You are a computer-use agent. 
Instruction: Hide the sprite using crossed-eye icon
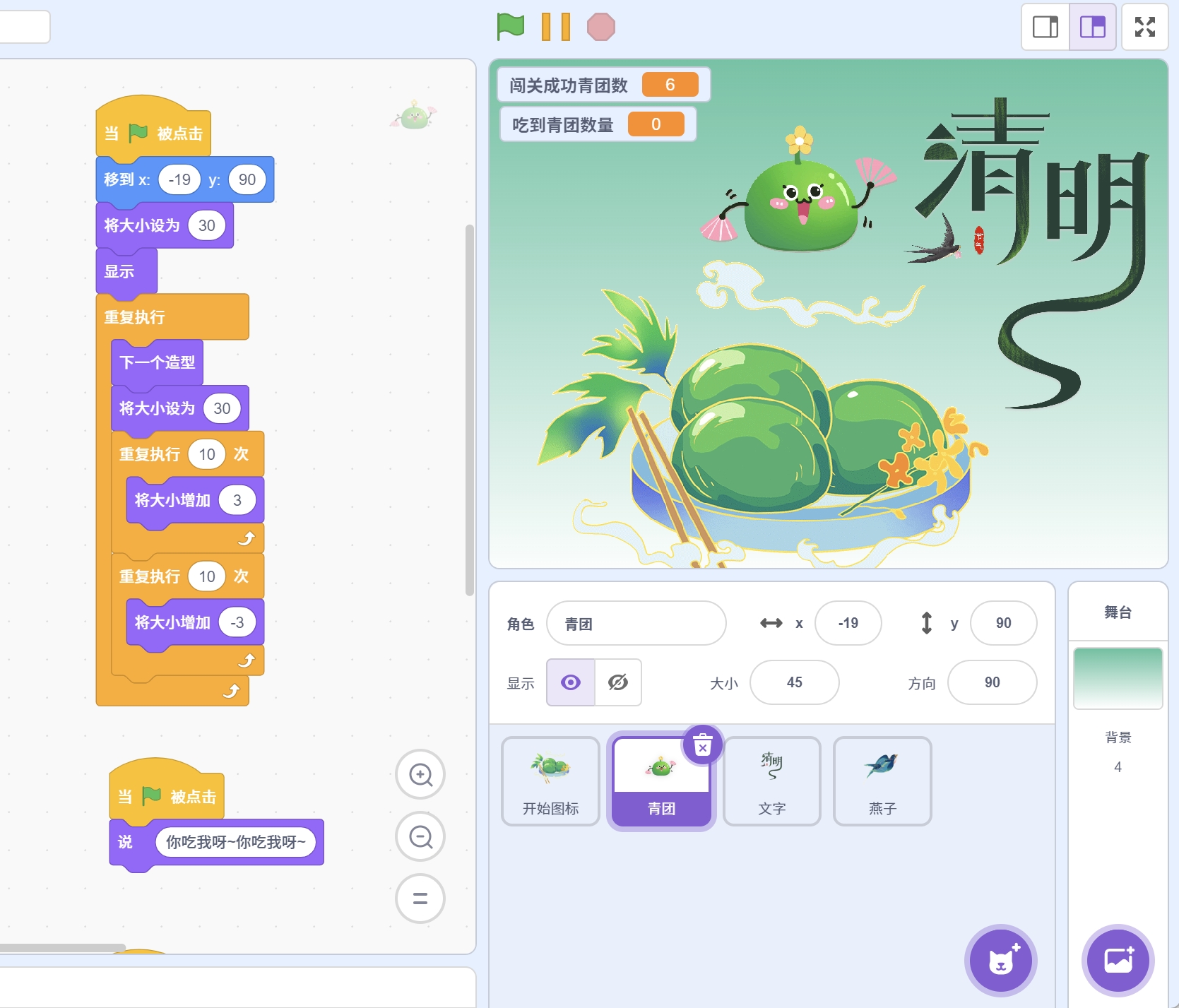click(x=618, y=682)
